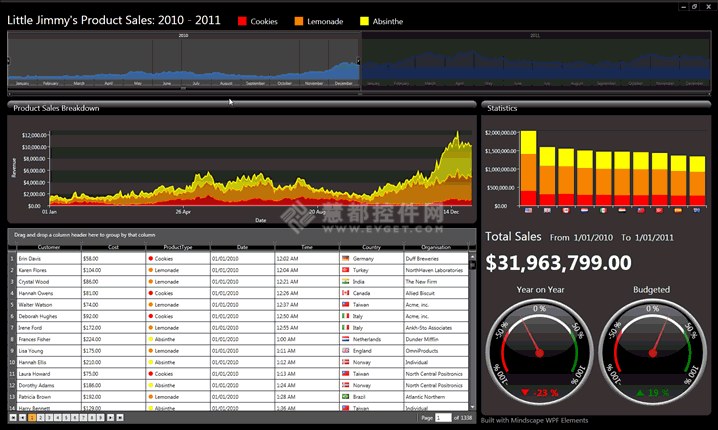Click the total sales value $31,963,799.00
This screenshot has height=430, width=718.
pyautogui.click(x=558, y=263)
